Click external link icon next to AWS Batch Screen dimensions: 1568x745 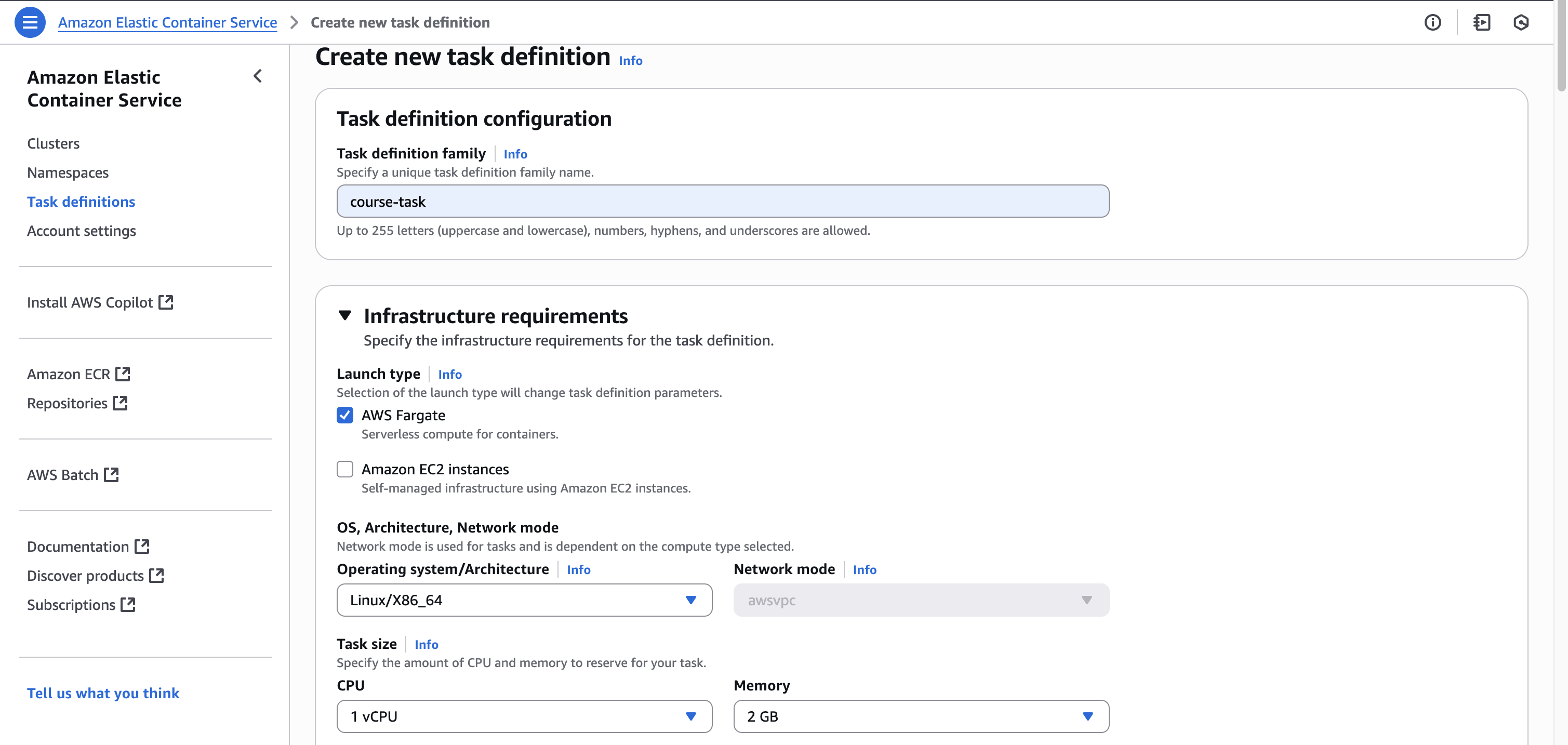pyautogui.click(x=111, y=475)
